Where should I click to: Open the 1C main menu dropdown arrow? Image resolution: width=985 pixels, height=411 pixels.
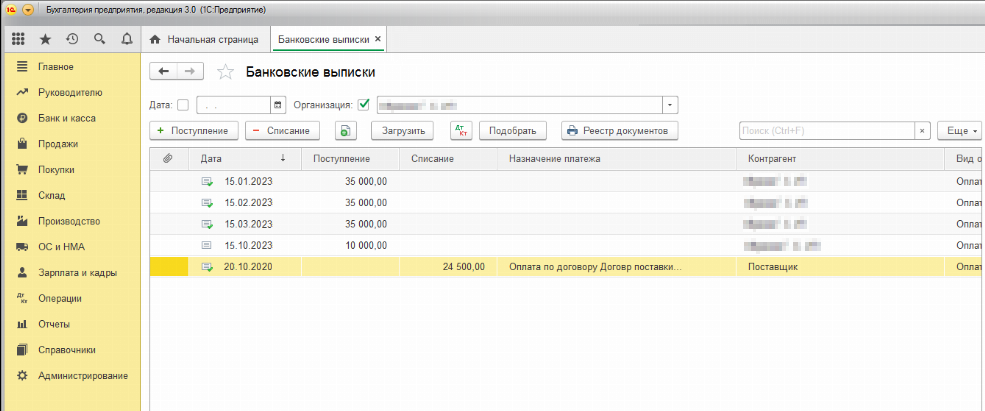tap(27, 9)
